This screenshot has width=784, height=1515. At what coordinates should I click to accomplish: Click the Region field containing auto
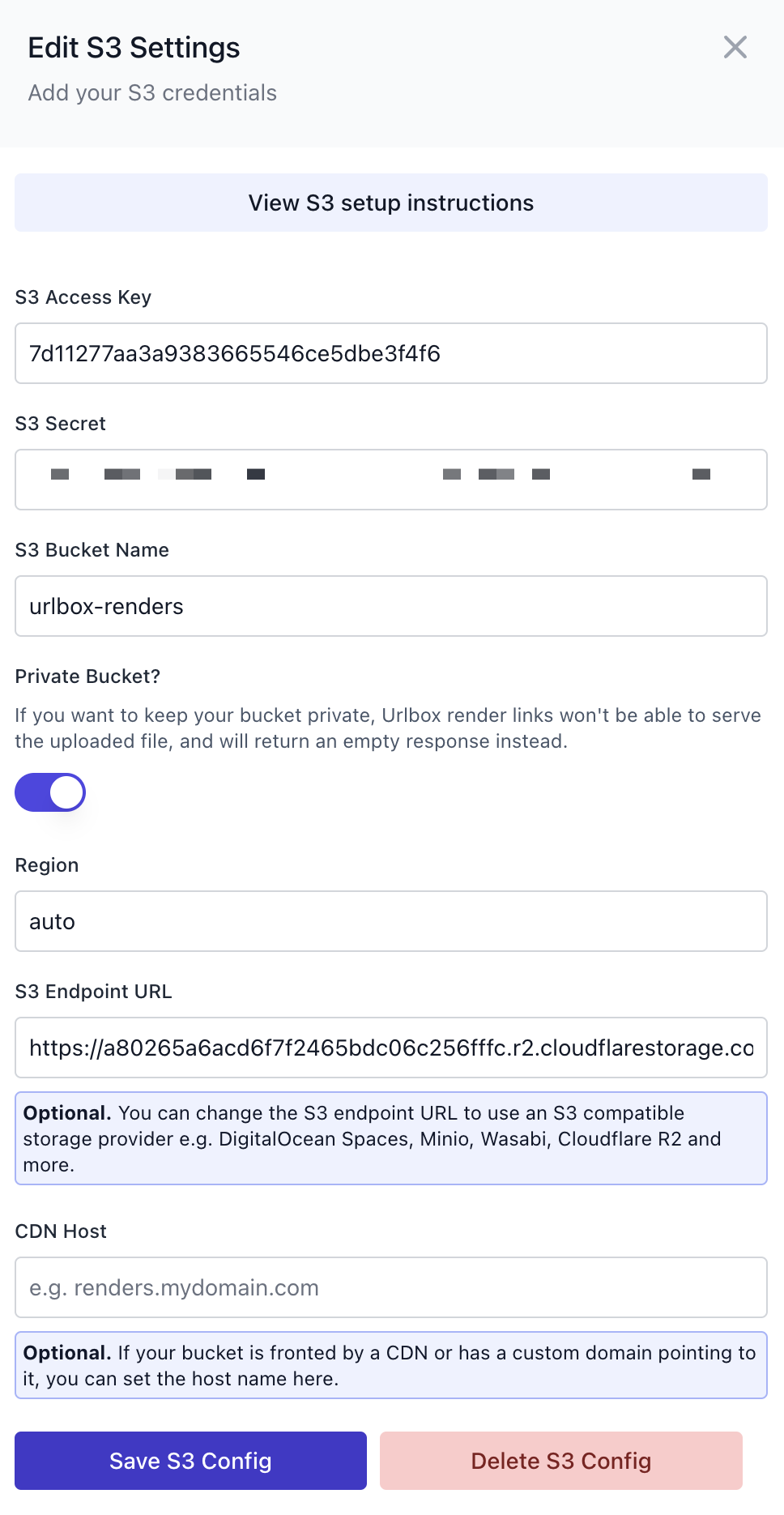[x=391, y=921]
